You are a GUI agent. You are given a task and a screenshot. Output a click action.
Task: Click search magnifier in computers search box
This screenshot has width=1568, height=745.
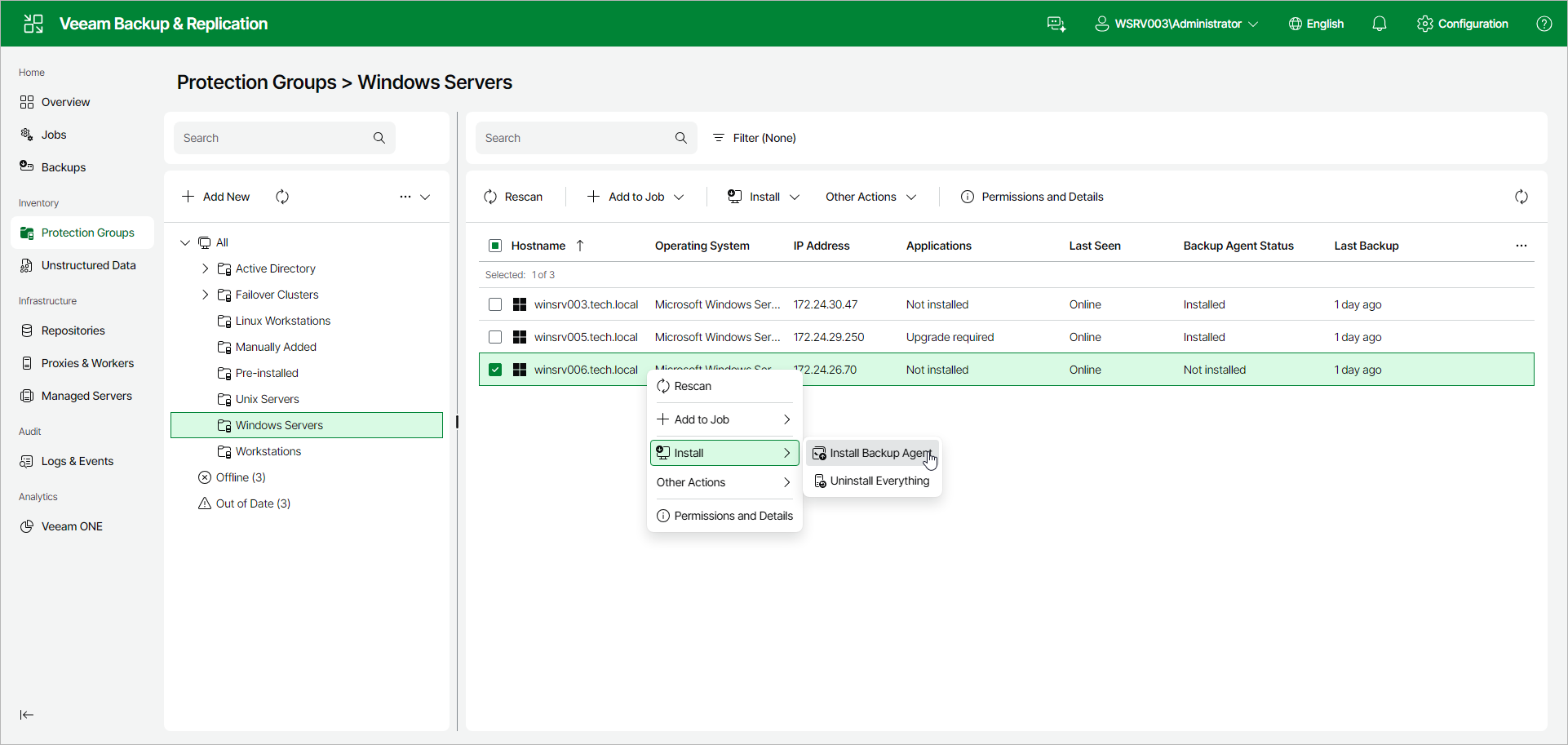(681, 138)
